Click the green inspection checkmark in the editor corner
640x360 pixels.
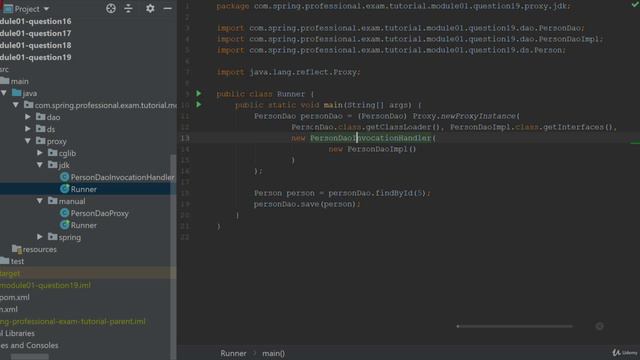[x=635, y=4]
